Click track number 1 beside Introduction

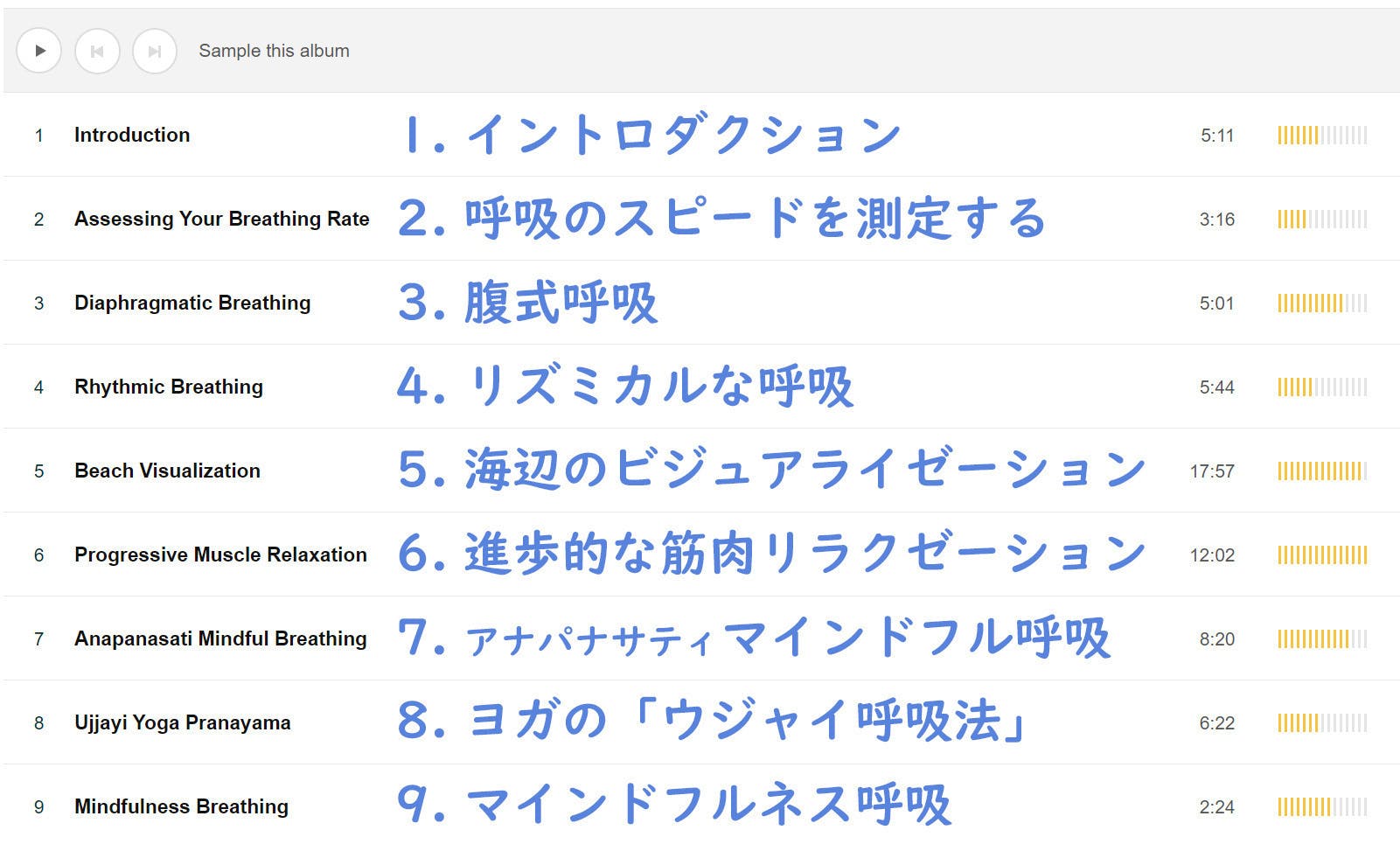[x=38, y=136]
